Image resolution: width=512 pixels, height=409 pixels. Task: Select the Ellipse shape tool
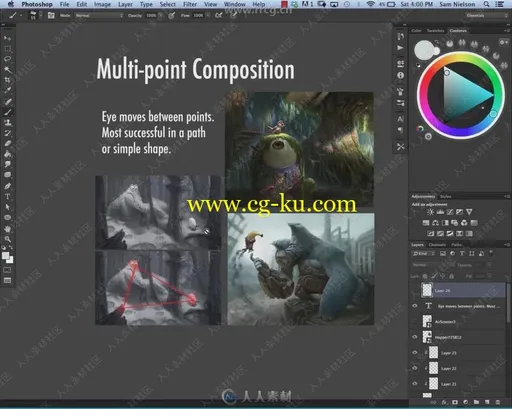pos(7,217)
